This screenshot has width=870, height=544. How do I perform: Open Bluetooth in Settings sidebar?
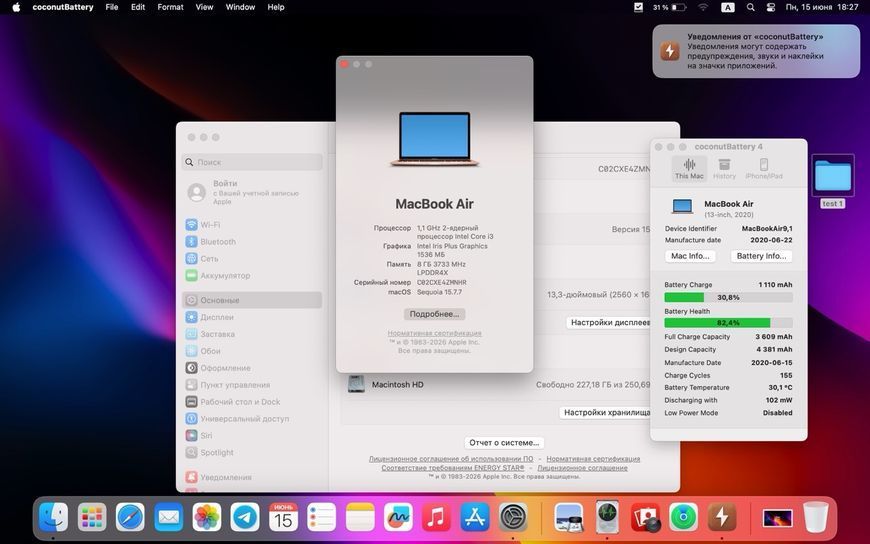(252, 241)
